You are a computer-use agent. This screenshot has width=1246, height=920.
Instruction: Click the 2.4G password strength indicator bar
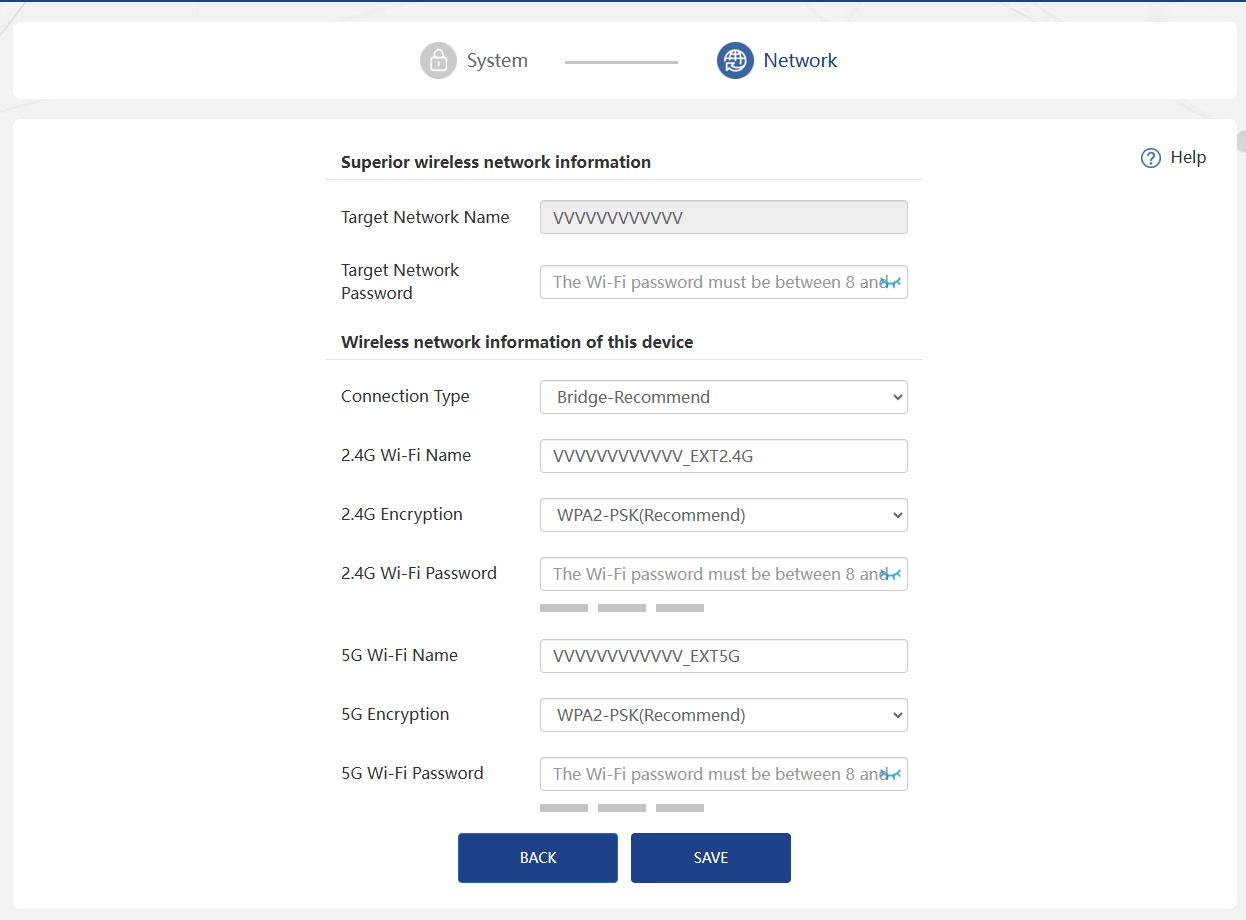click(x=621, y=608)
